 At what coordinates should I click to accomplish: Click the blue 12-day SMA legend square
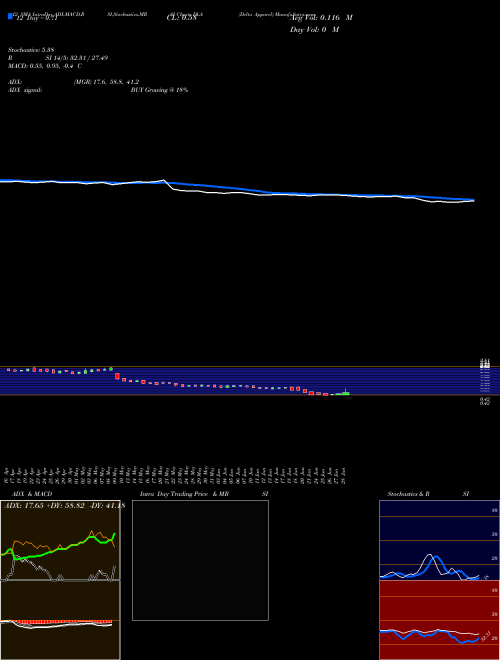point(10,16)
